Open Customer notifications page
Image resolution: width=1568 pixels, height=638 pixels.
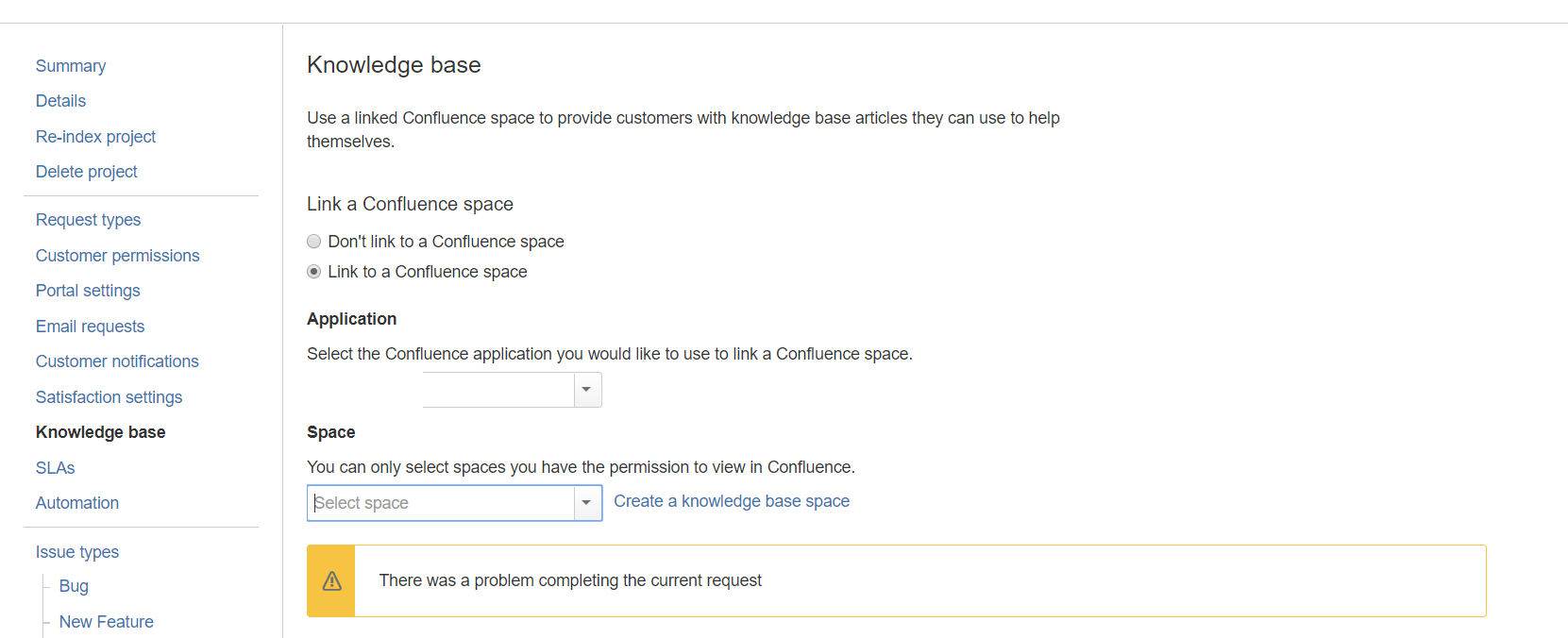117,361
